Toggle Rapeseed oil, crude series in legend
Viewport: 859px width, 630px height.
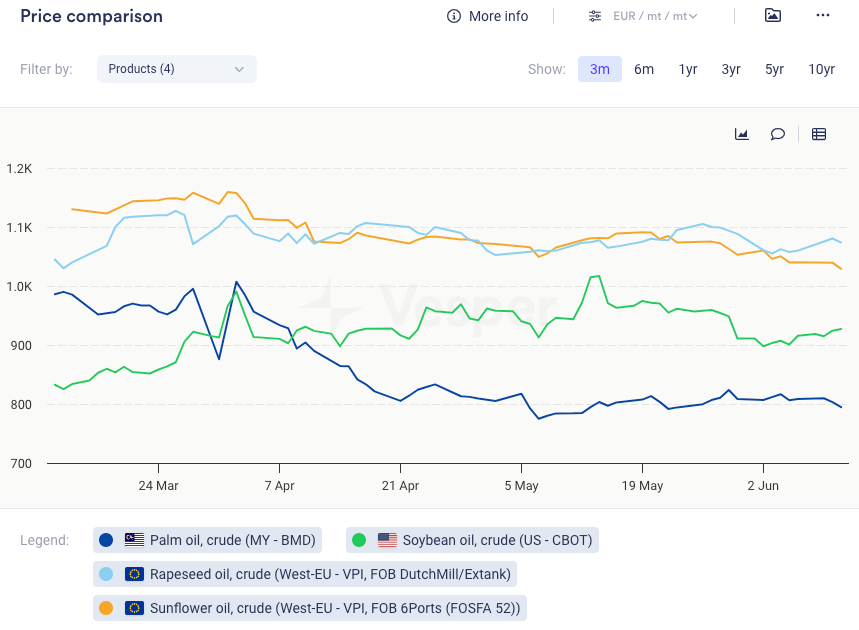tap(330, 574)
